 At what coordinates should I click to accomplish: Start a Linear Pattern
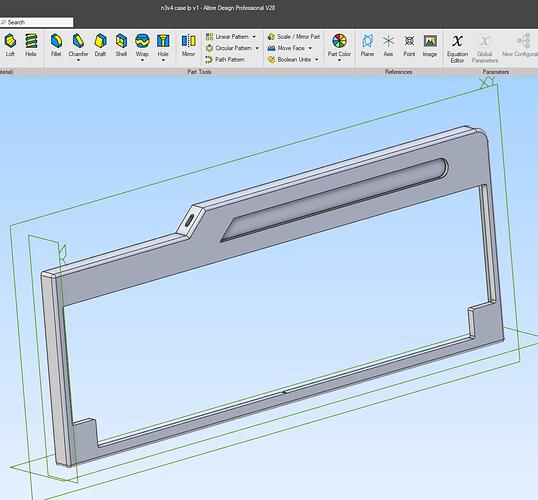tap(227, 37)
